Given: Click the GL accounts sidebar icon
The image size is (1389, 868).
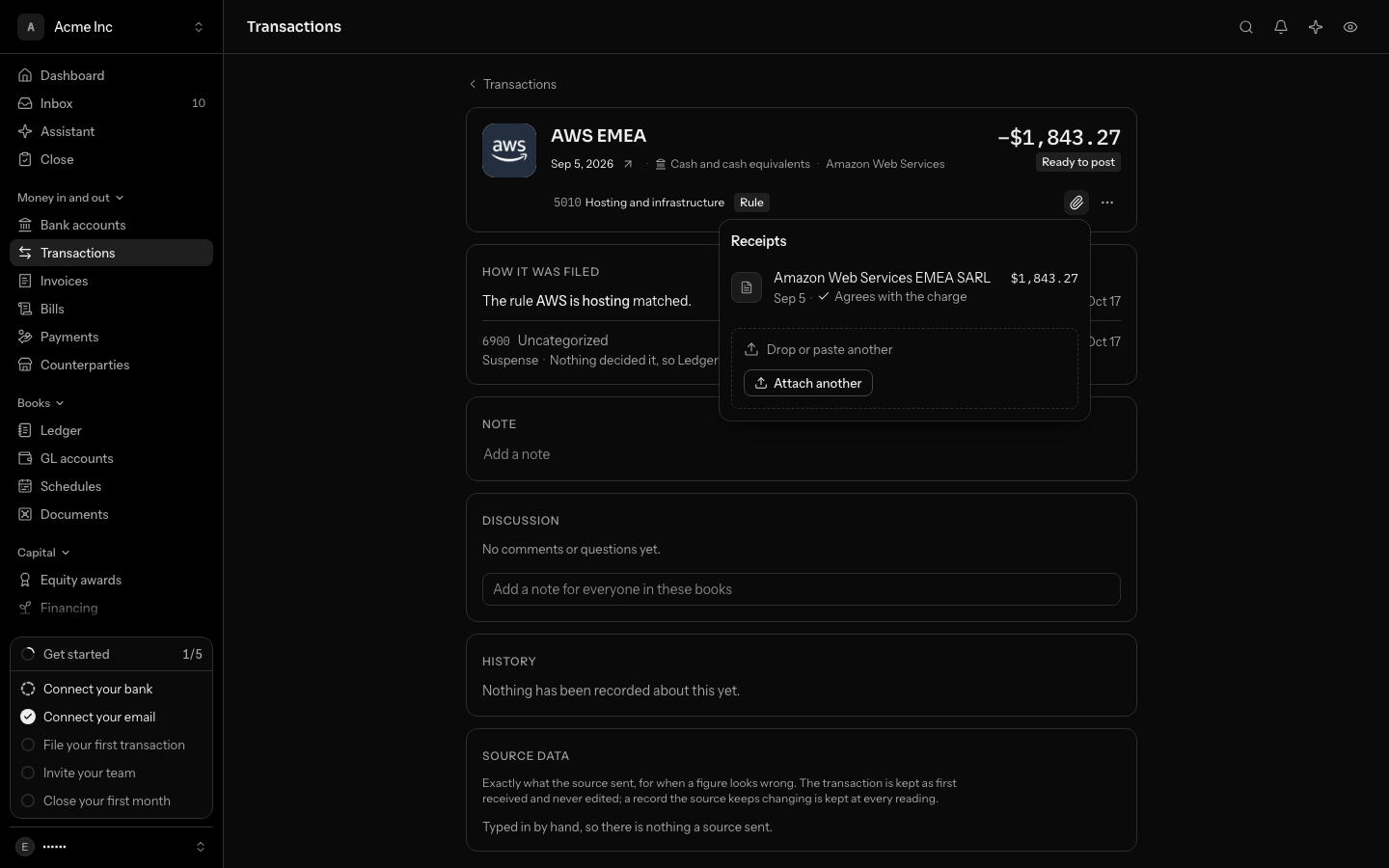Looking at the screenshot, I should pyautogui.click(x=25, y=458).
